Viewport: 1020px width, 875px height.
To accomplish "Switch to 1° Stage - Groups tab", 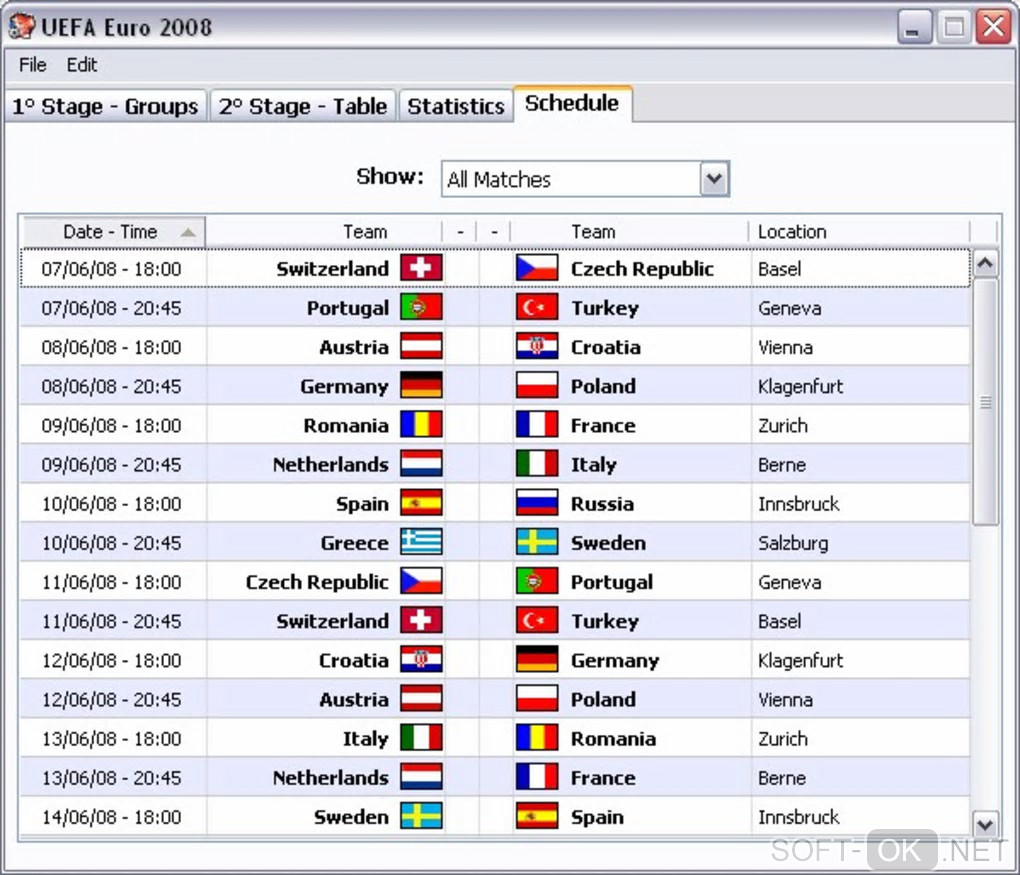I will (105, 106).
